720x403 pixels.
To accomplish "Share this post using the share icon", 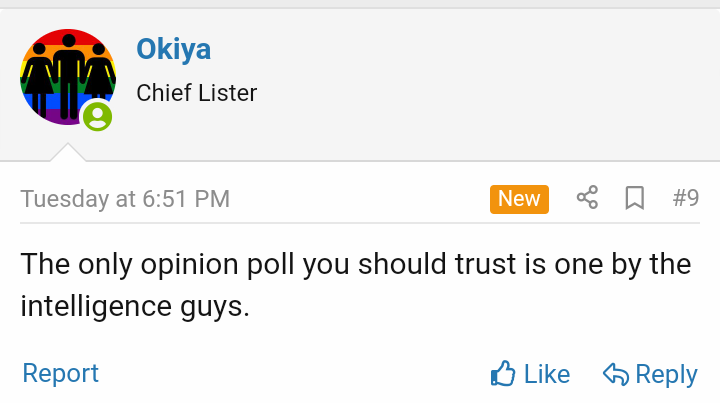I will pyautogui.click(x=587, y=198).
